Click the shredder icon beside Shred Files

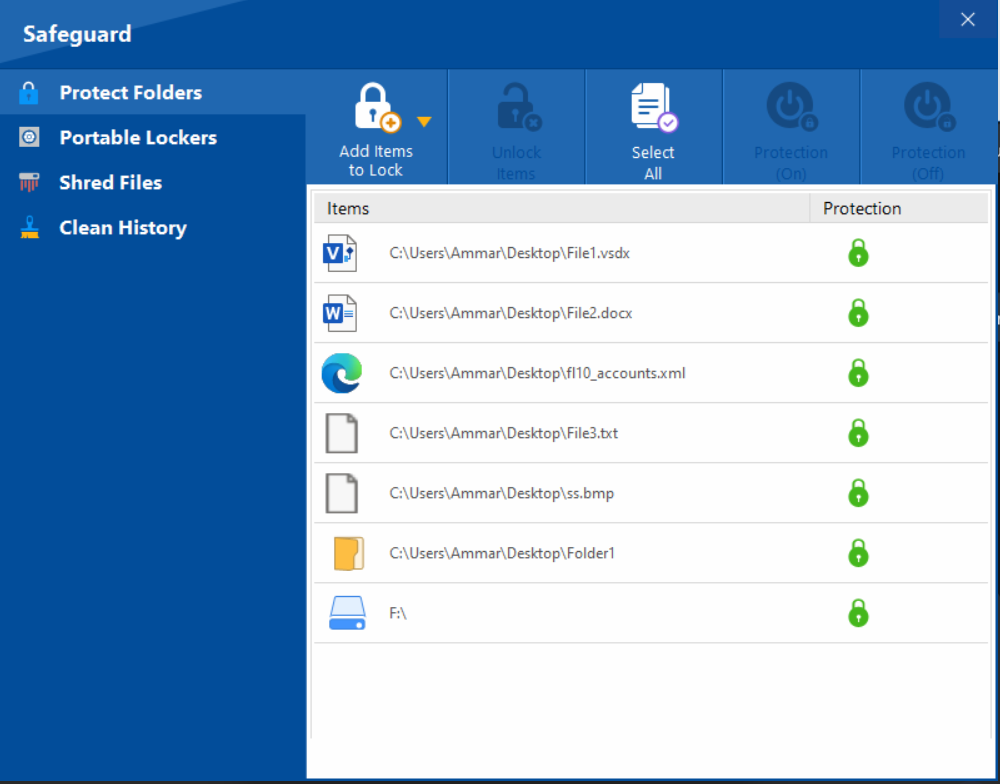pyautogui.click(x=29, y=182)
